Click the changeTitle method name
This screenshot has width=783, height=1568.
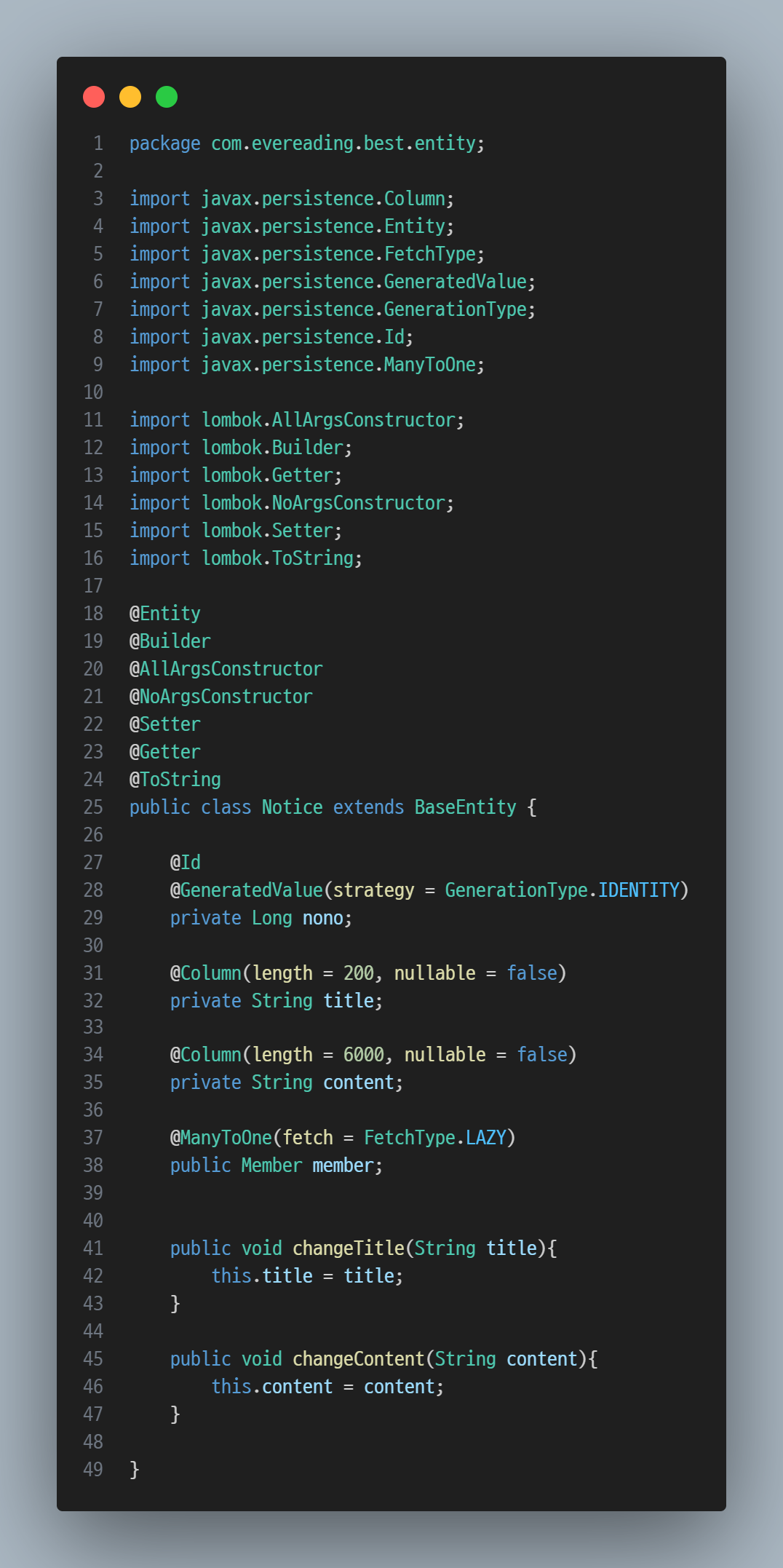click(x=349, y=1248)
